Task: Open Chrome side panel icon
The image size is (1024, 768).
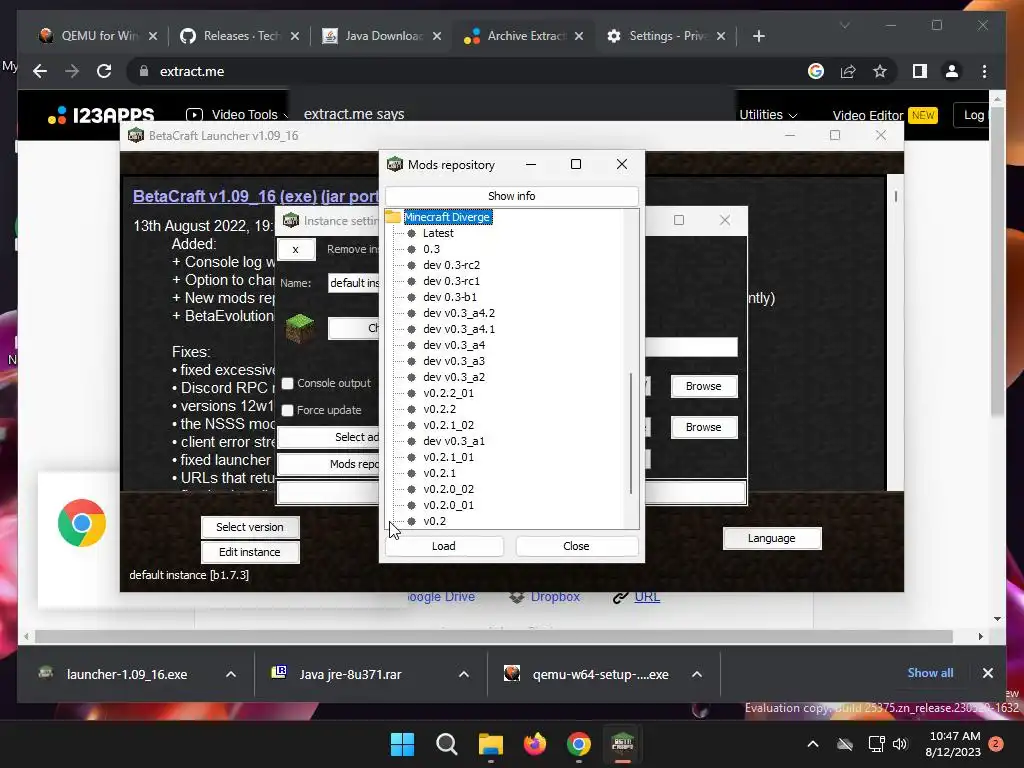Action: click(x=920, y=71)
